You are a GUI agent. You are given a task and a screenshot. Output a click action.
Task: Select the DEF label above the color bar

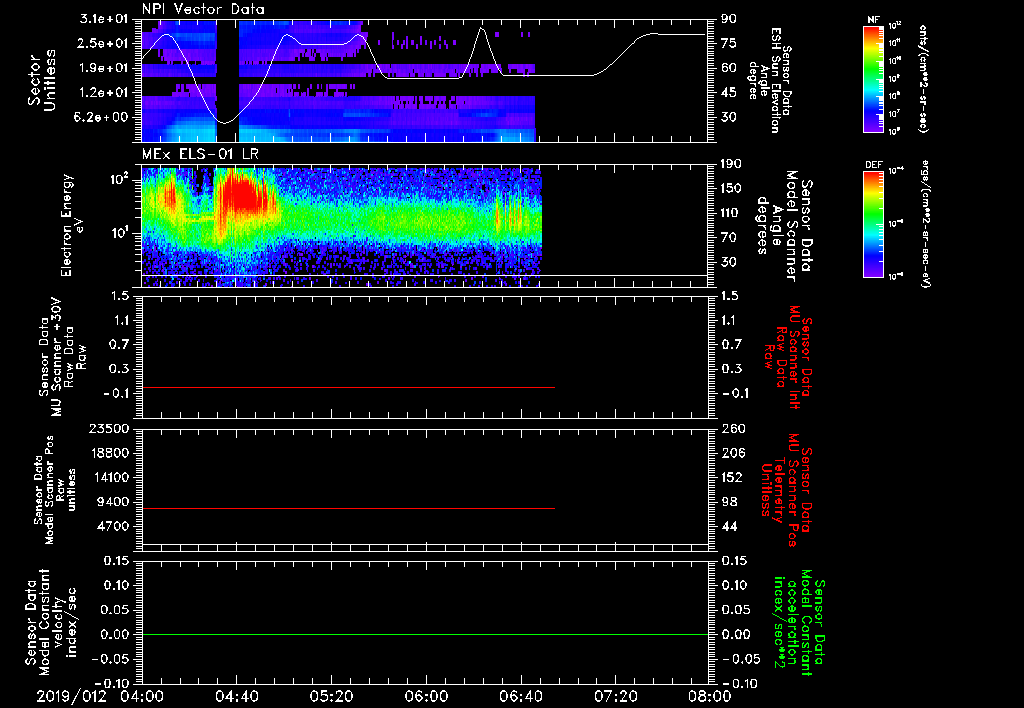pyautogui.click(x=874, y=165)
